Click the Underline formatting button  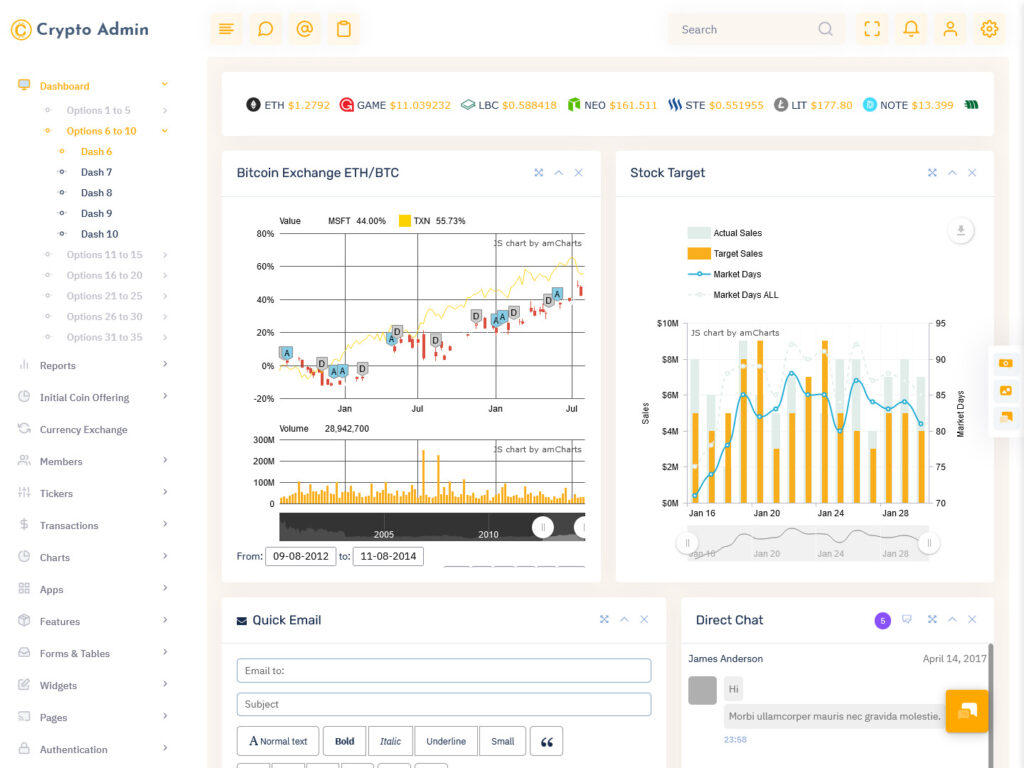(445, 741)
